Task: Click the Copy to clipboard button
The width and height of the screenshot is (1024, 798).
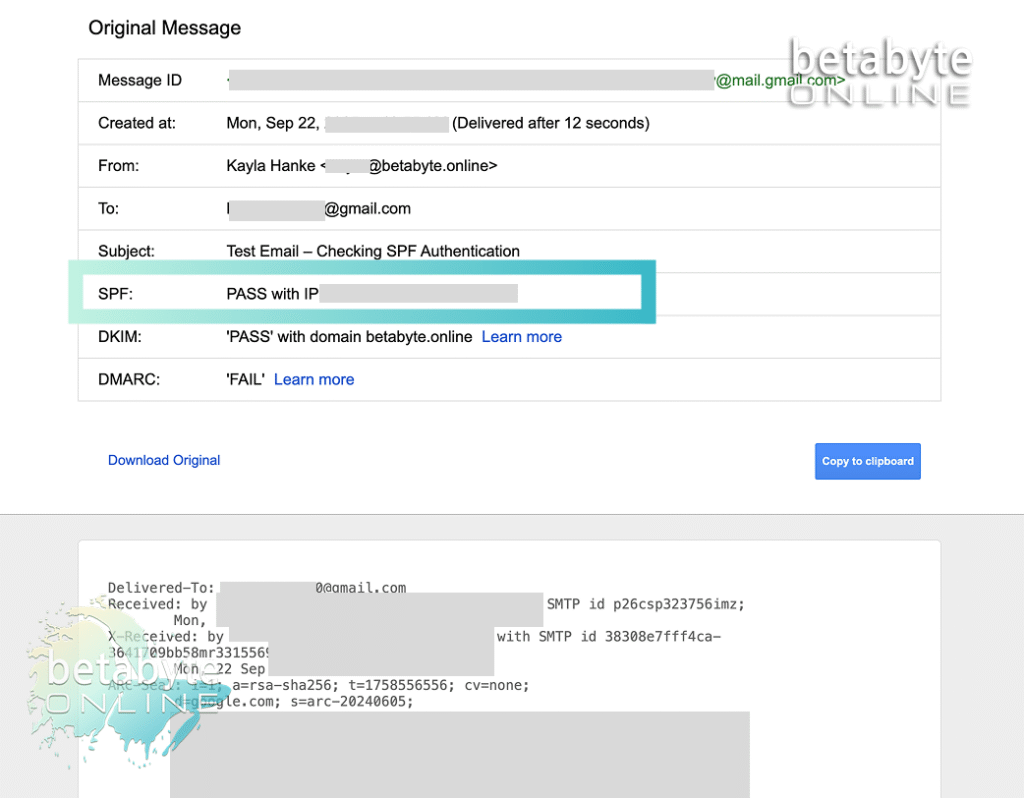Action: pyautogui.click(x=867, y=461)
